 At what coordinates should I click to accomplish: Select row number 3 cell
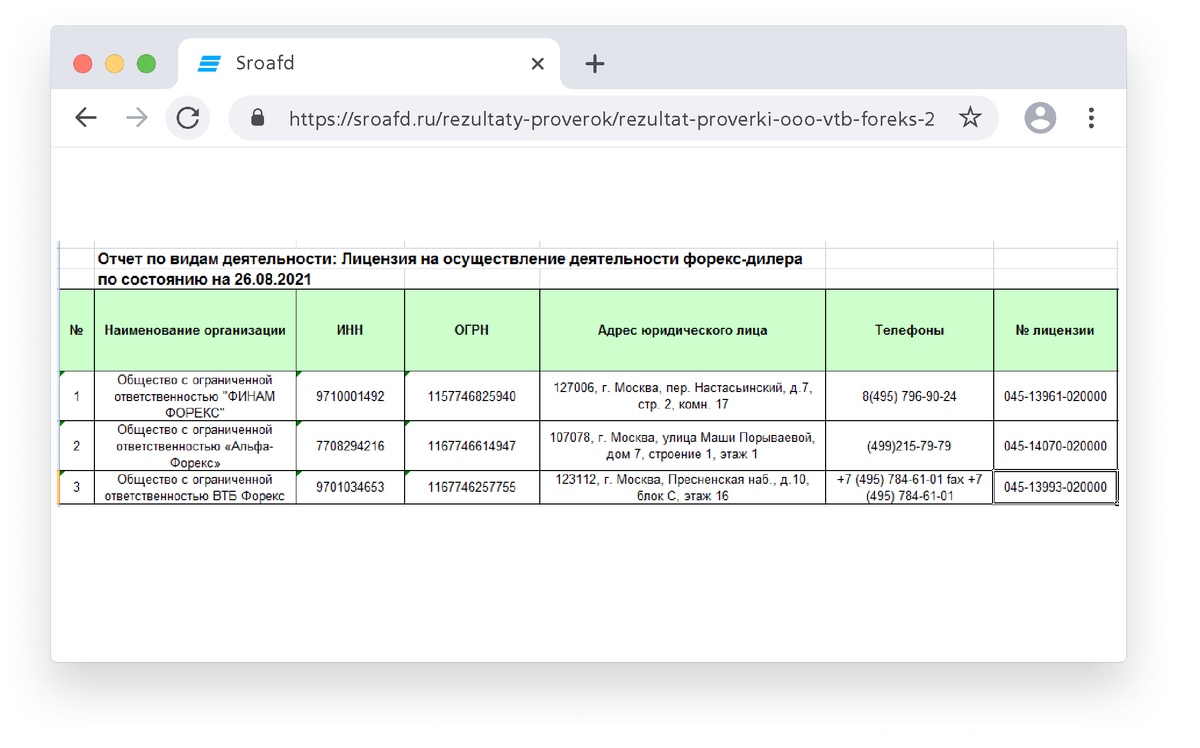[x=77, y=487]
